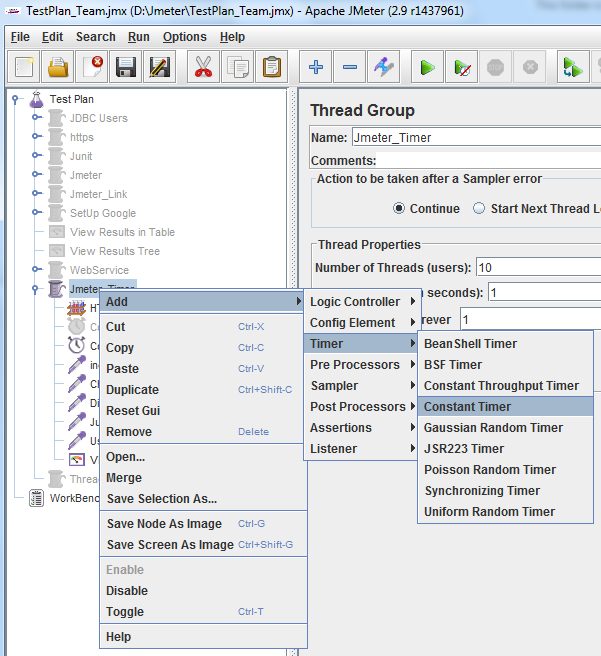The width and height of the screenshot is (601, 656).
Task: Expand the SetUp Google tree node
Action: (x=36, y=212)
